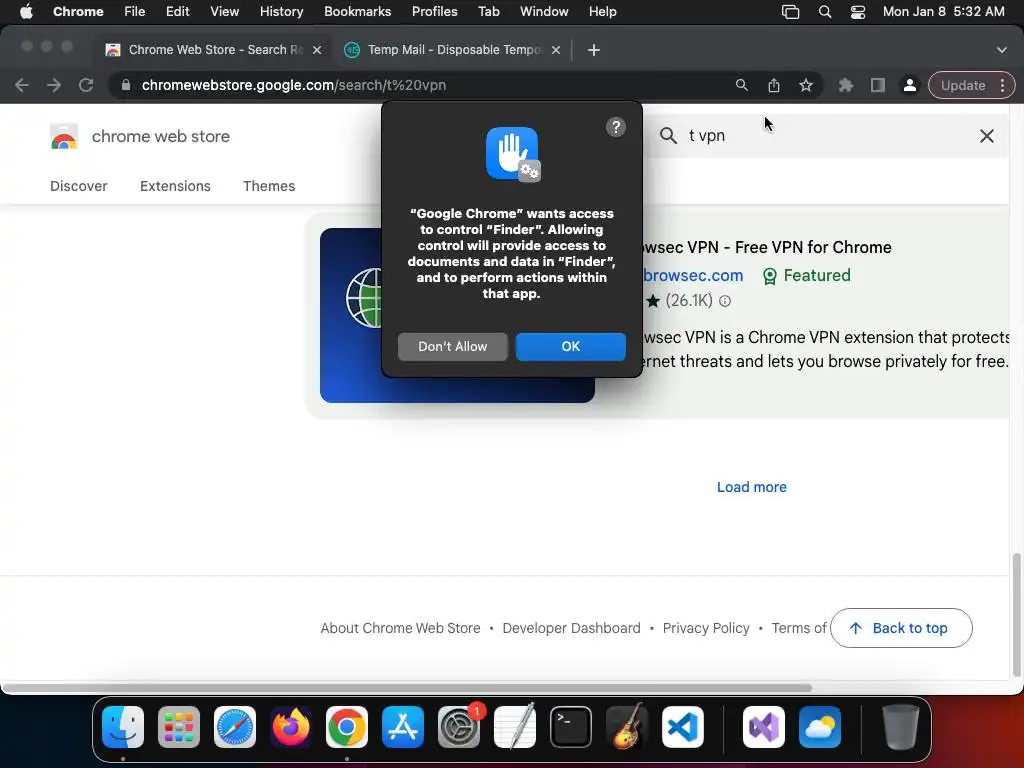Viewport: 1024px width, 768px height.
Task: Open Safari from the Dock
Action: click(x=235, y=727)
